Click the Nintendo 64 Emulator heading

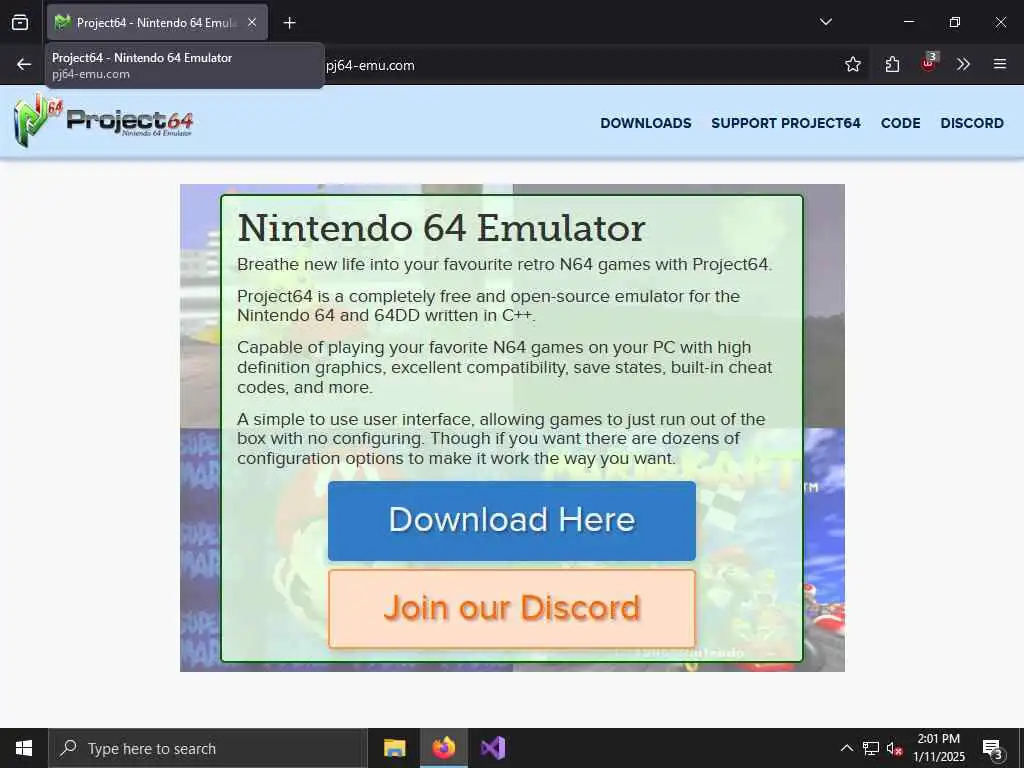[x=441, y=228]
